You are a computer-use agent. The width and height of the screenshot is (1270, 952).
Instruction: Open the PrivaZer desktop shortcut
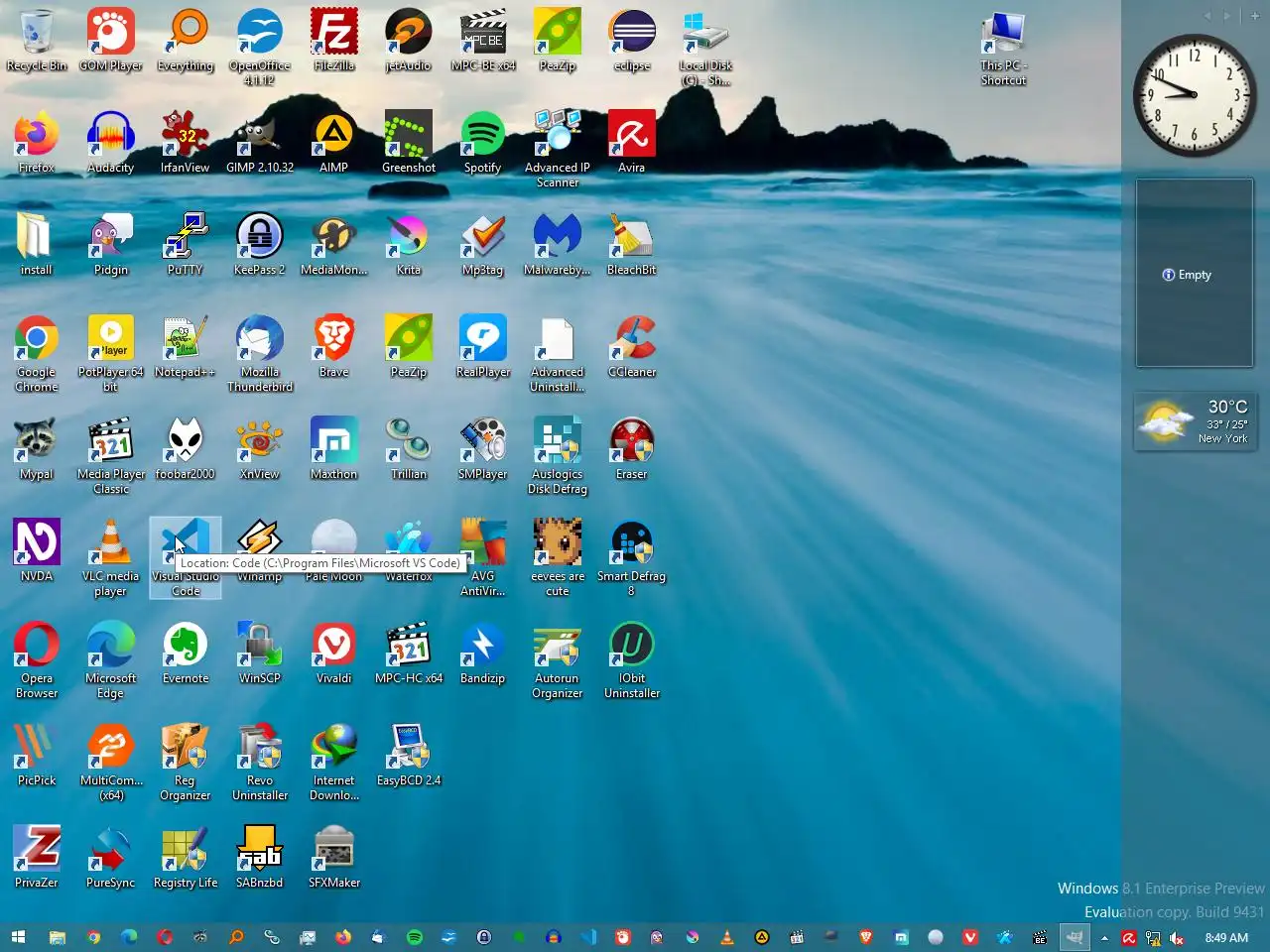pyautogui.click(x=37, y=858)
